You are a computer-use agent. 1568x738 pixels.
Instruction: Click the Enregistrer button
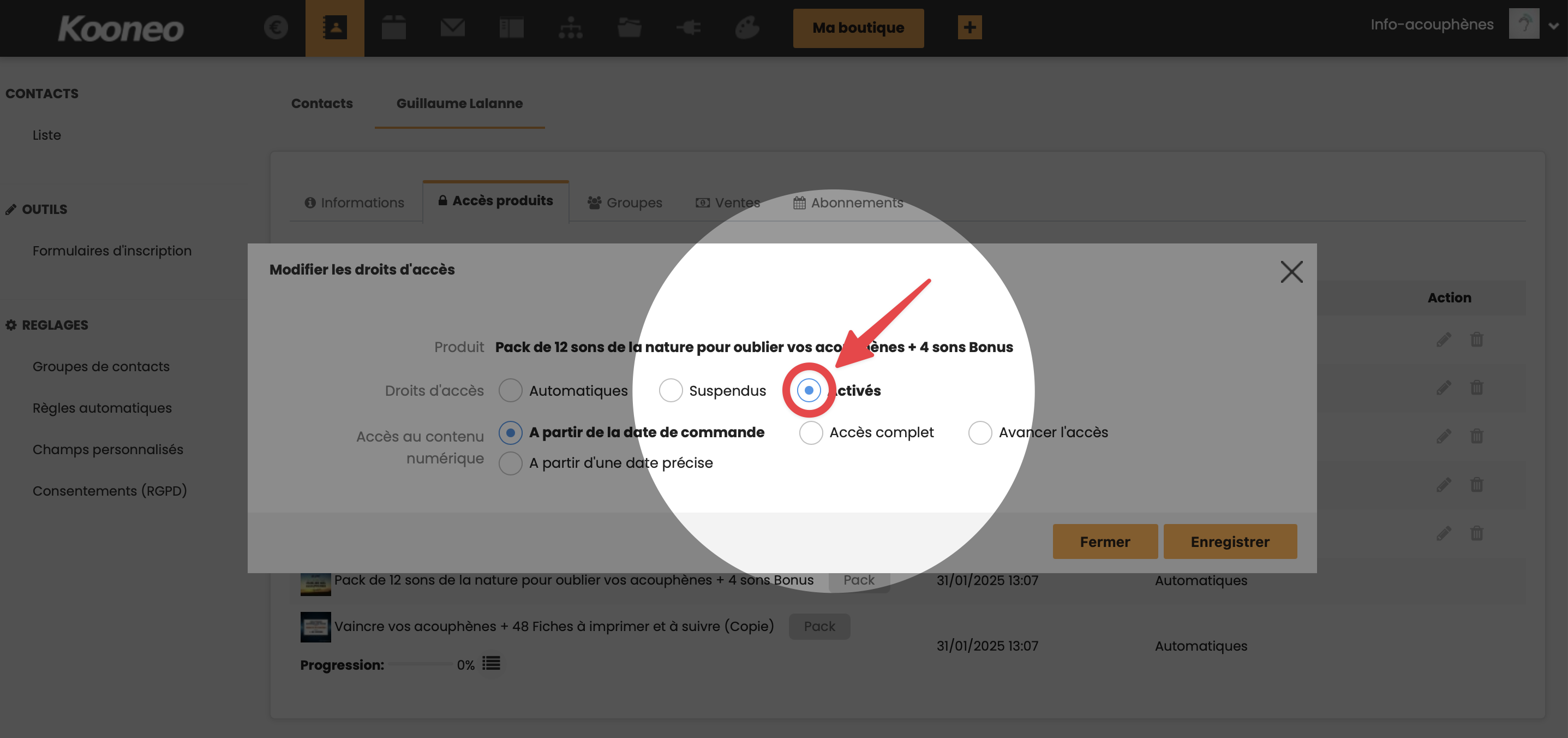click(x=1230, y=541)
